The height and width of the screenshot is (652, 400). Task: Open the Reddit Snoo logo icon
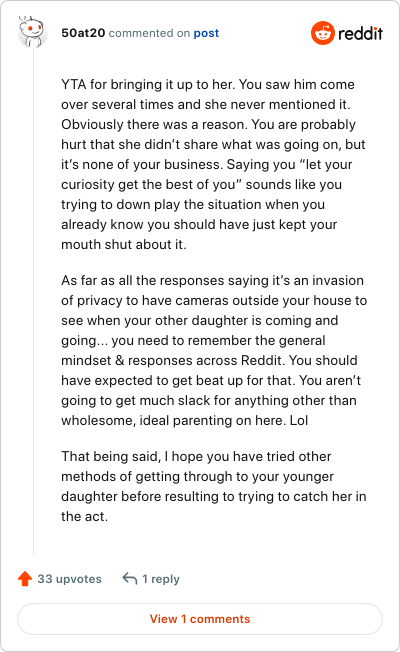click(323, 33)
